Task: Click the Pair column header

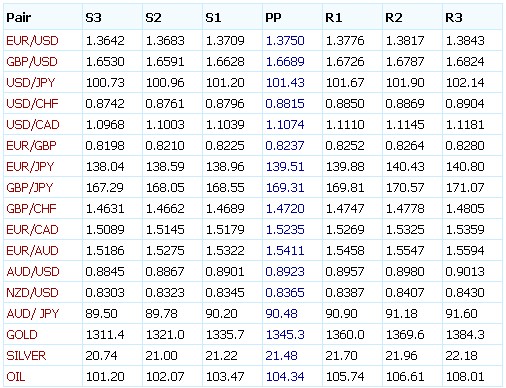Action: (19, 17)
